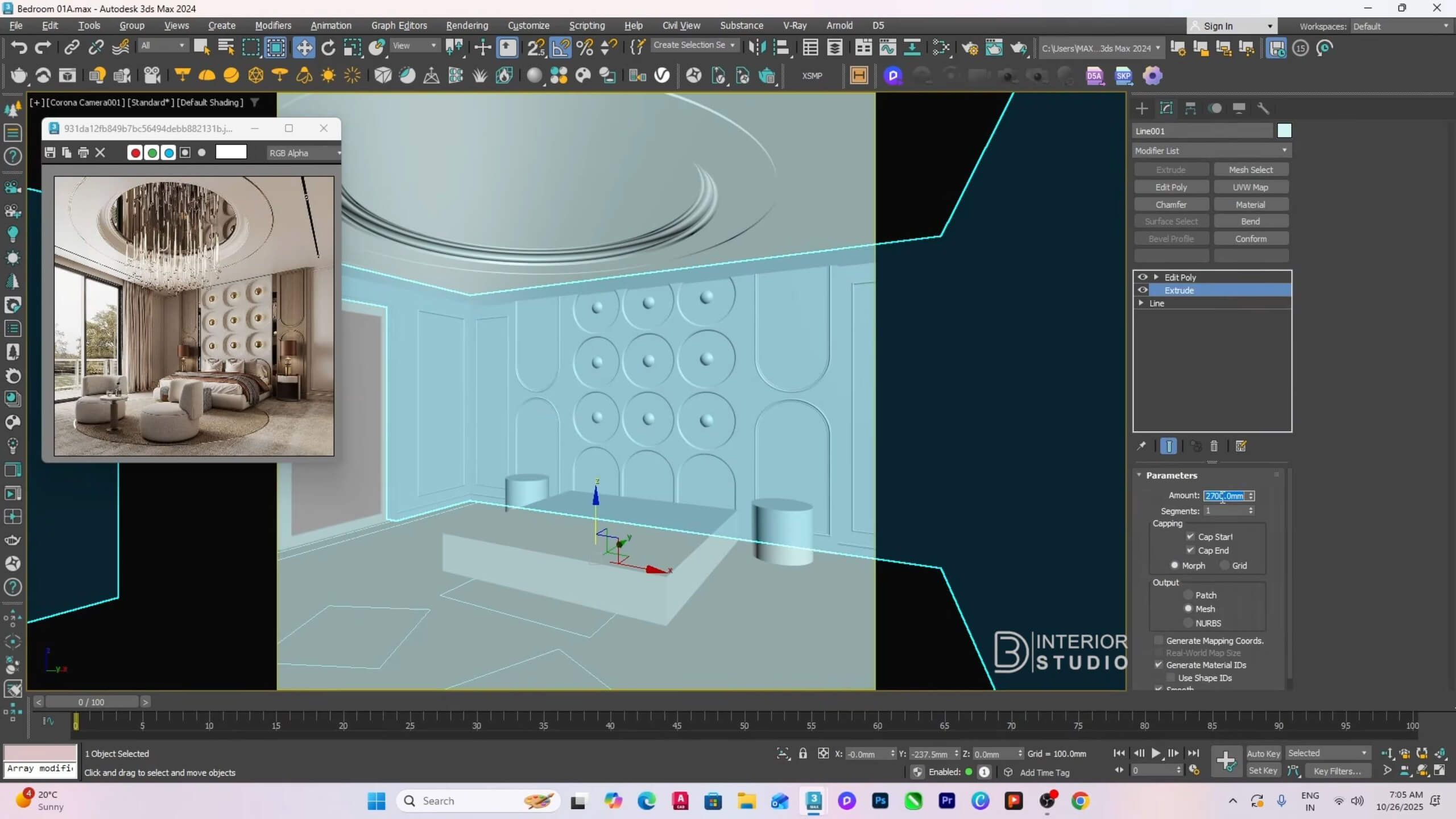Open the RGB Alpha channel dropdown
Image resolution: width=1456 pixels, height=819 pixels.
tap(305, 153)
